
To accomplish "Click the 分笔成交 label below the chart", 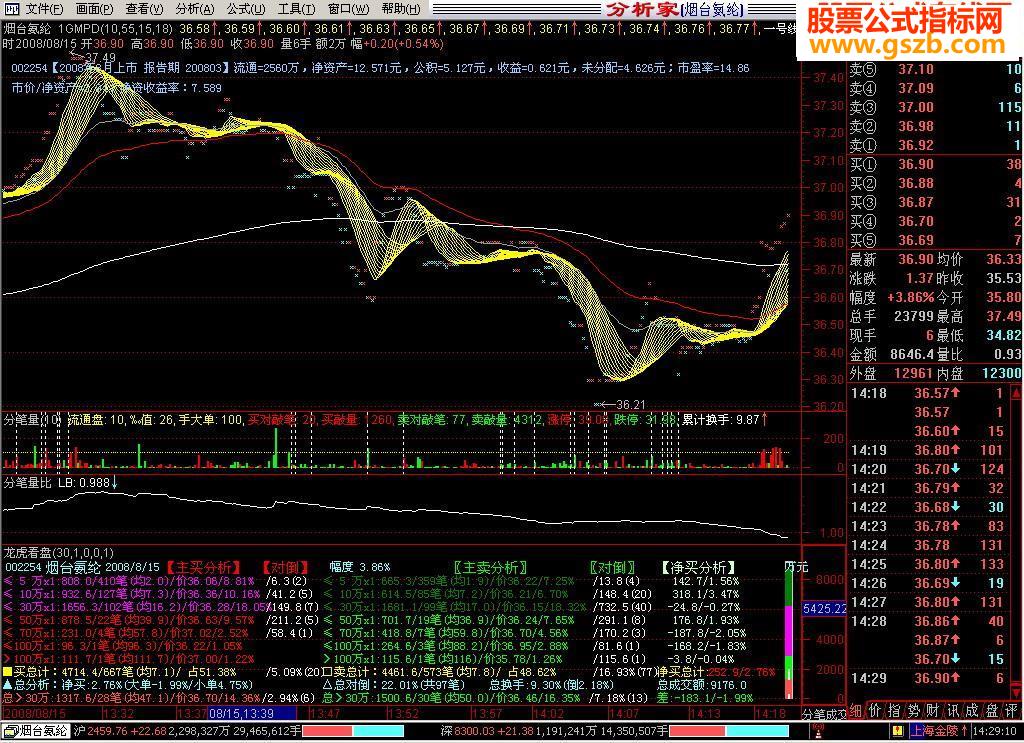I will (824, 714).
